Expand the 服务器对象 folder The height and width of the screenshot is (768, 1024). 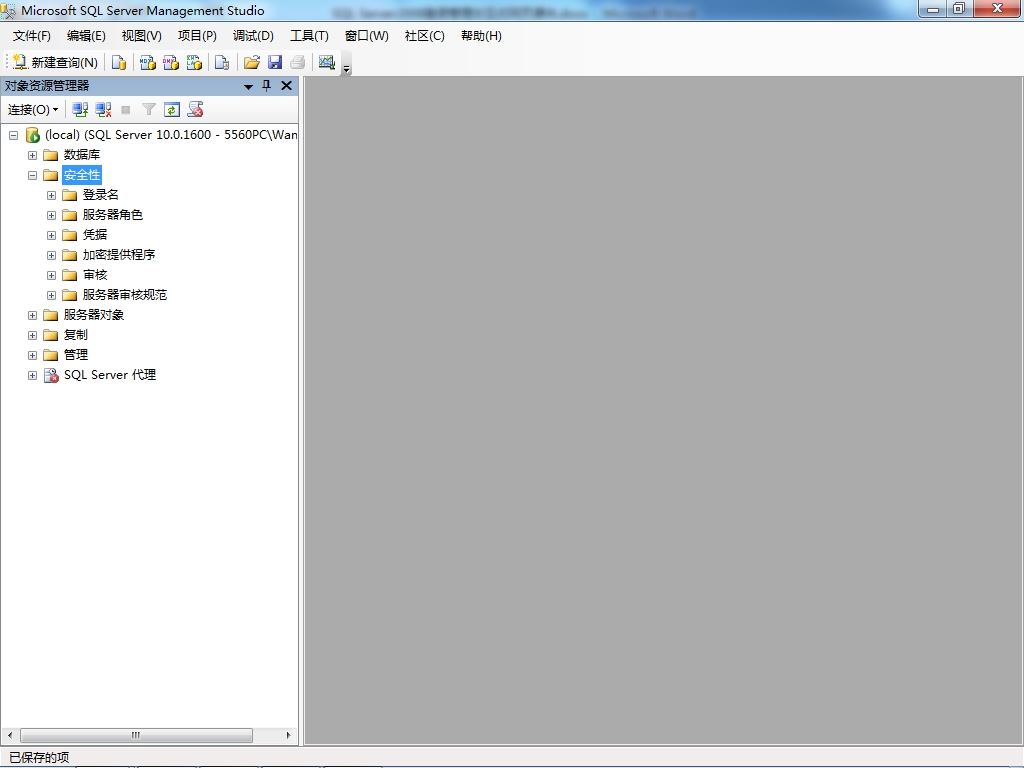[x=32, y=315]
